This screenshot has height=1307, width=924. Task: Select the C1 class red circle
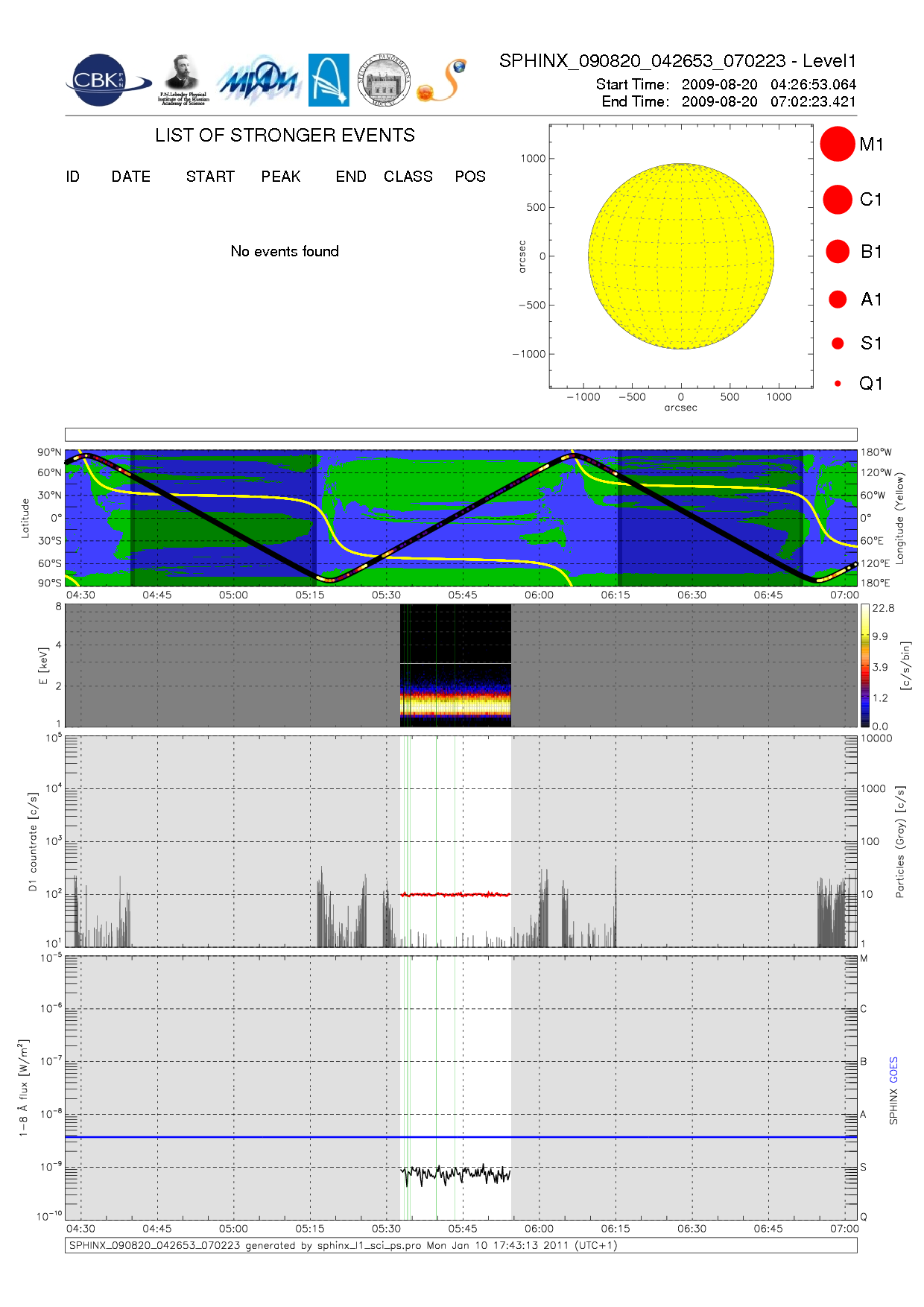tap(837, 200)
